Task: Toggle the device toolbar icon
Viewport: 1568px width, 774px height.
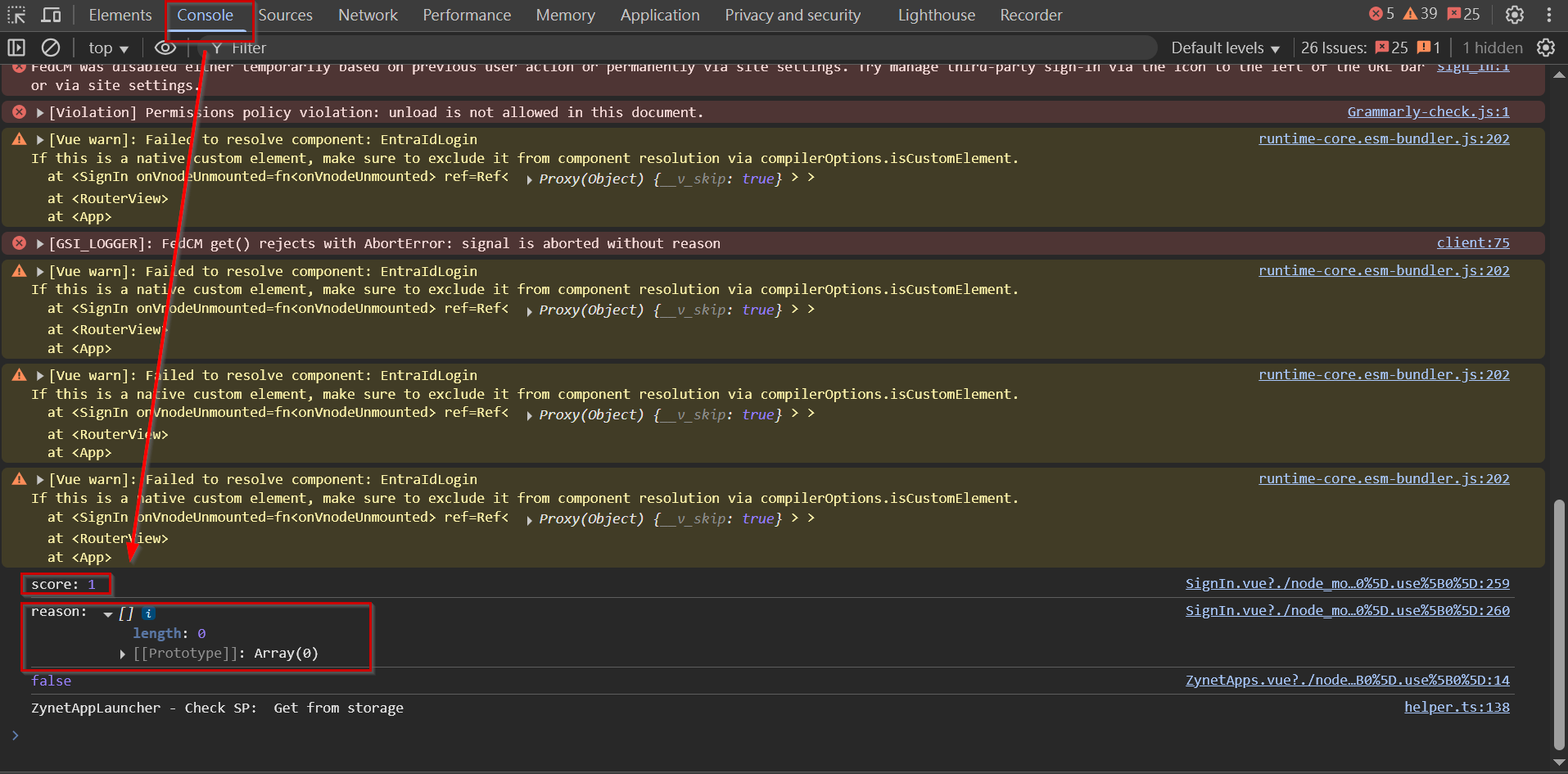Action: (x=51, y=15)
